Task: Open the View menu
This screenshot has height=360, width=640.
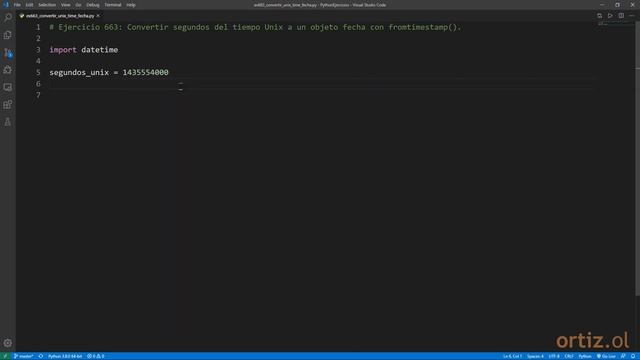Action: [65, 5]
